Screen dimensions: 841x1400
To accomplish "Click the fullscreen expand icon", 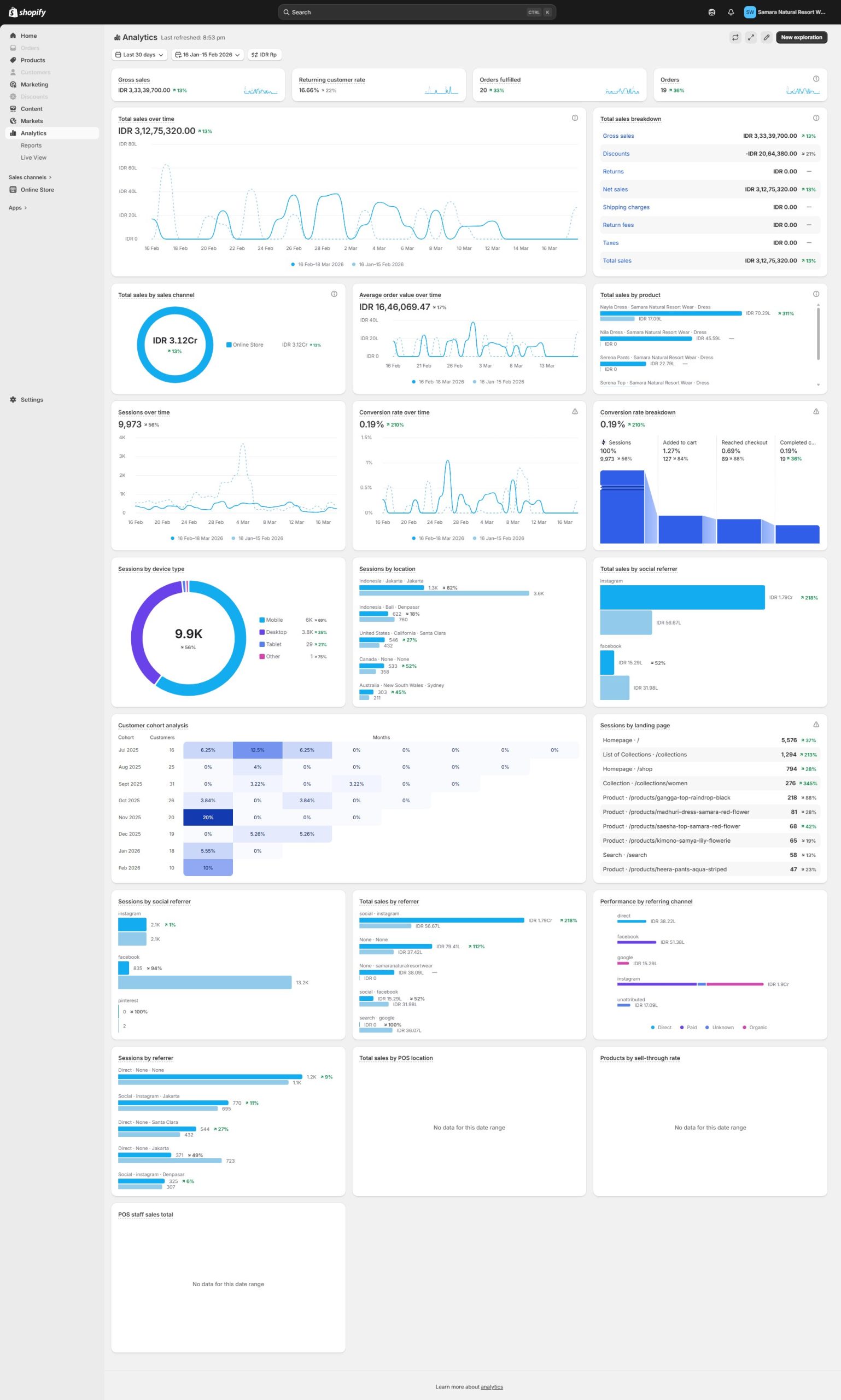I will (x=750, y=37).
